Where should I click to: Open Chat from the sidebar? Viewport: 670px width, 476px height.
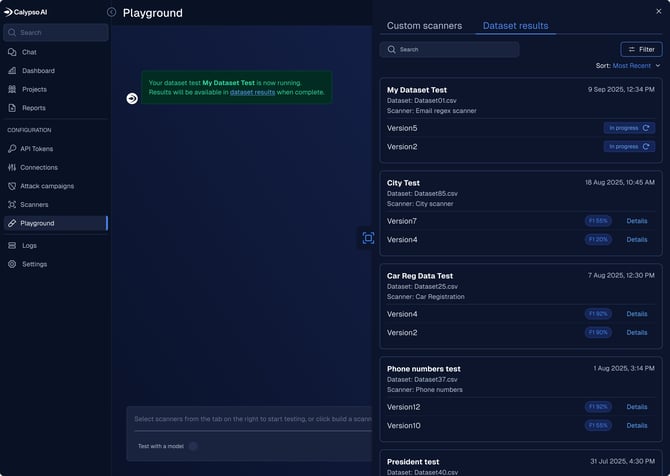tap(29, 52)
